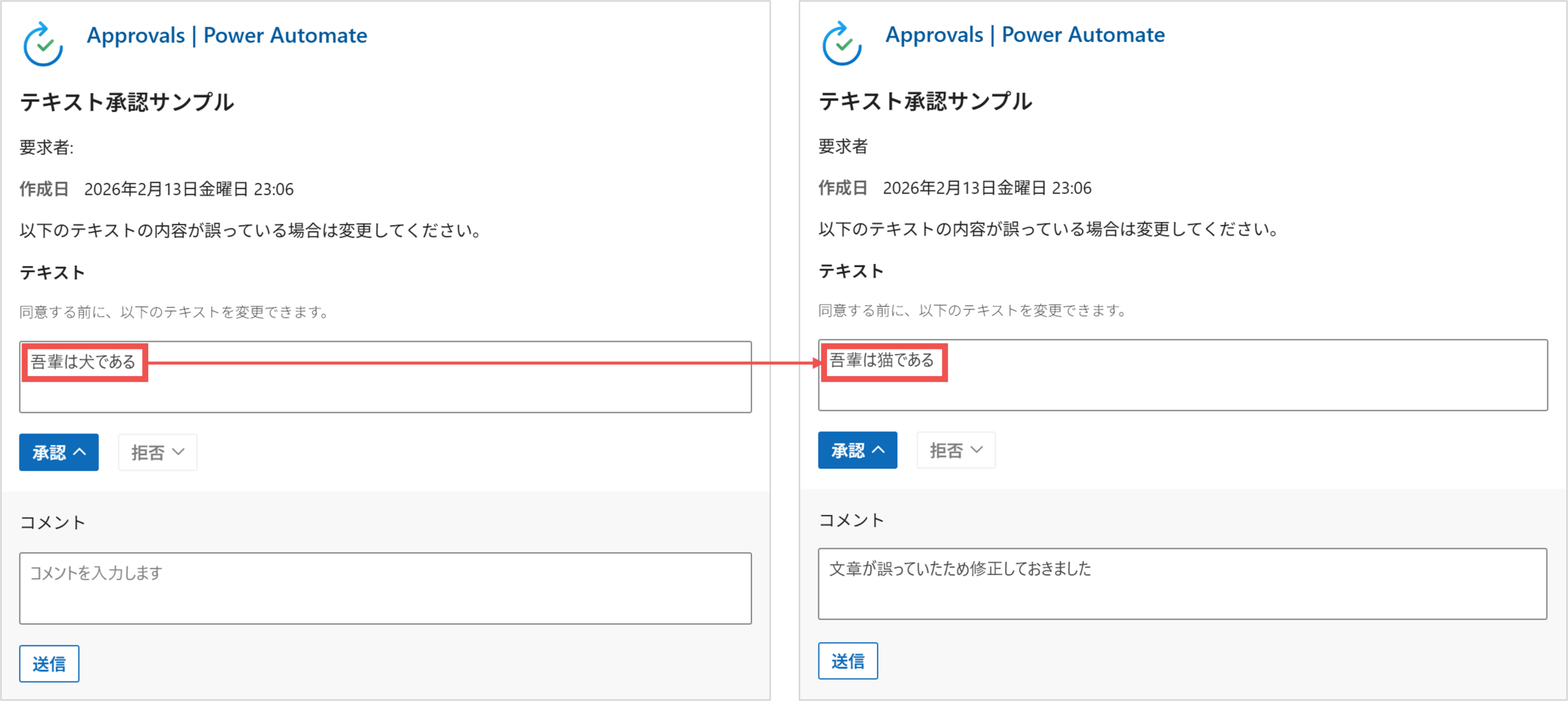The width and height of the screenshot is (1568, 701).
Task: Click the 送信 submit button on the right
Action: (x=848, y=661)
